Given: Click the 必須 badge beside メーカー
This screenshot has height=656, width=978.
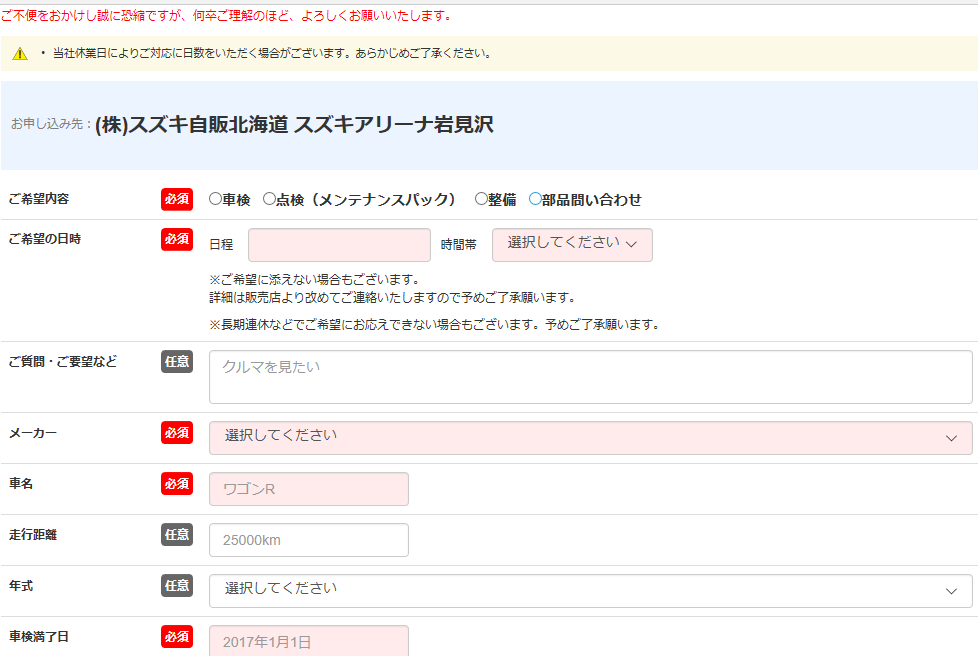Looking at the screenshot, I should (x=177, y=433).
